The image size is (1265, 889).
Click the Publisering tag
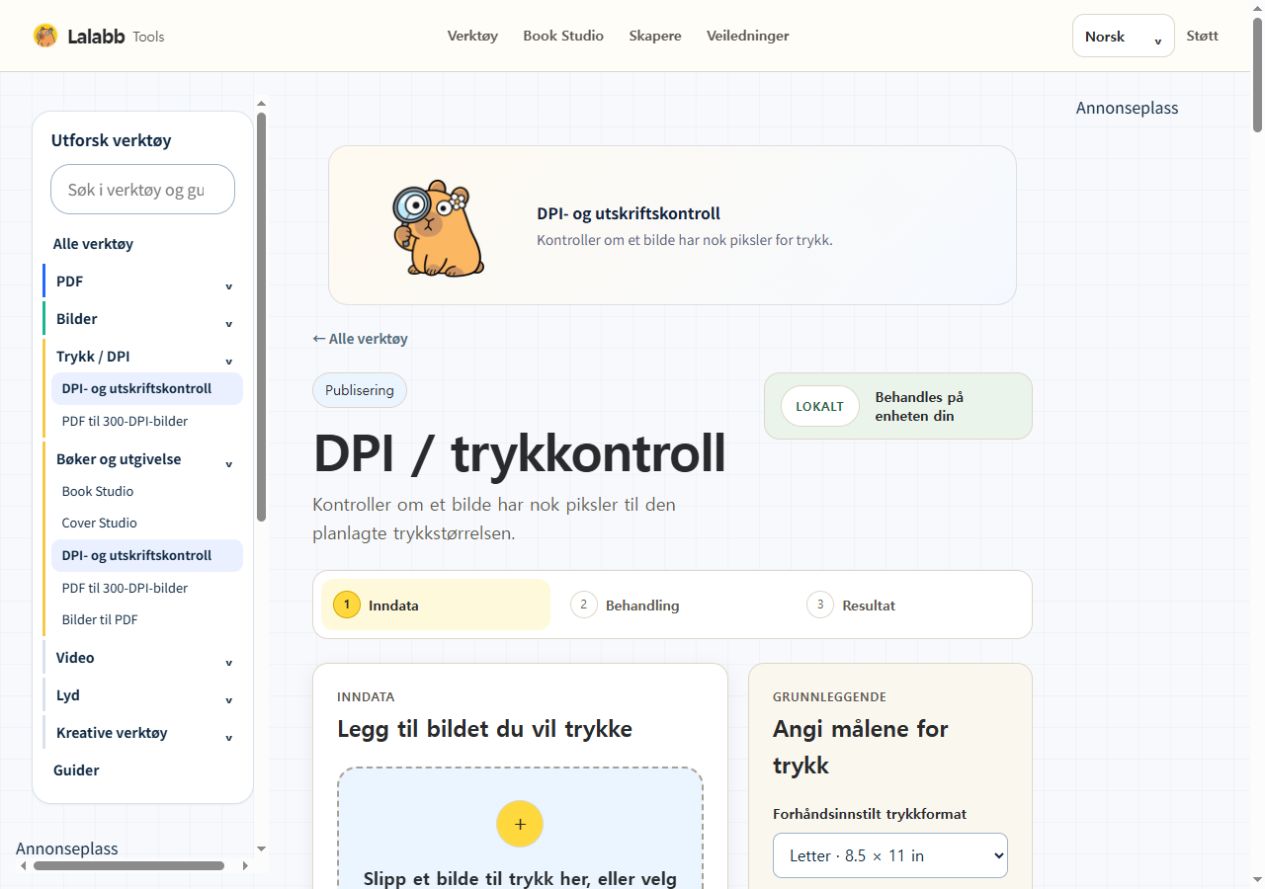click(x=360, y=390)
